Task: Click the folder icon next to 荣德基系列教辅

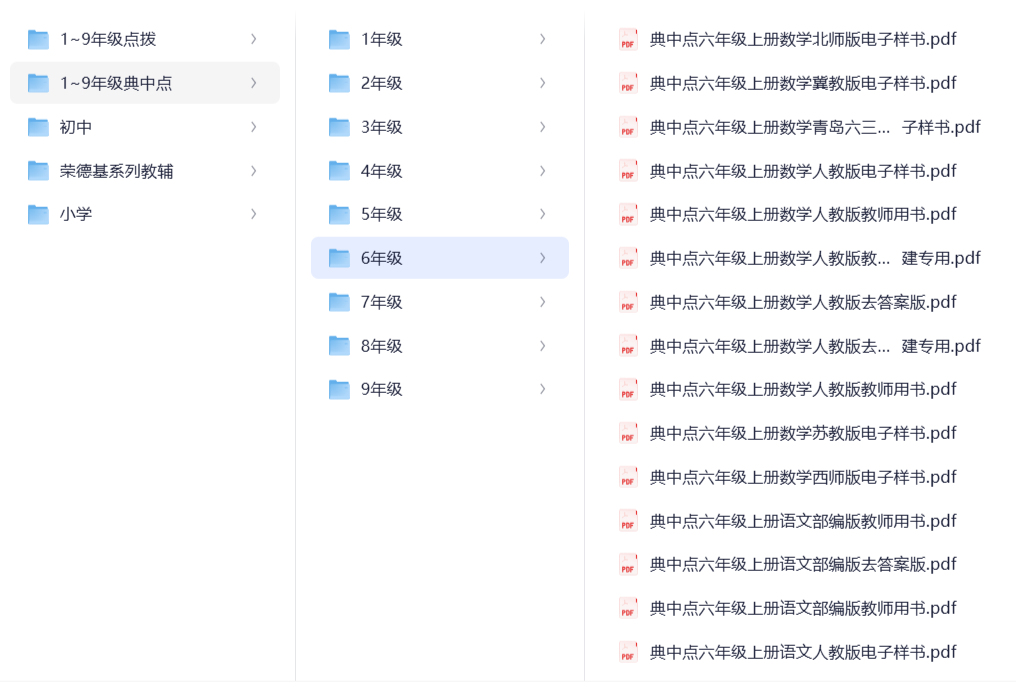Action: click(38, 171)
